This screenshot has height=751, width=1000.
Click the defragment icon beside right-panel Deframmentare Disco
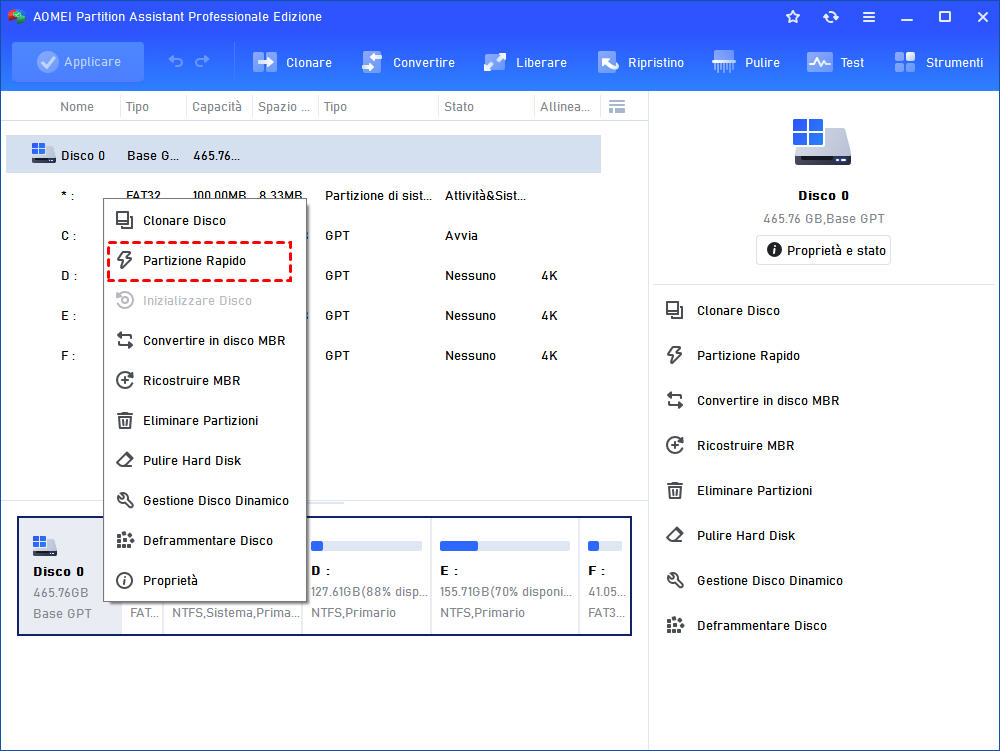tap(675, 625)
